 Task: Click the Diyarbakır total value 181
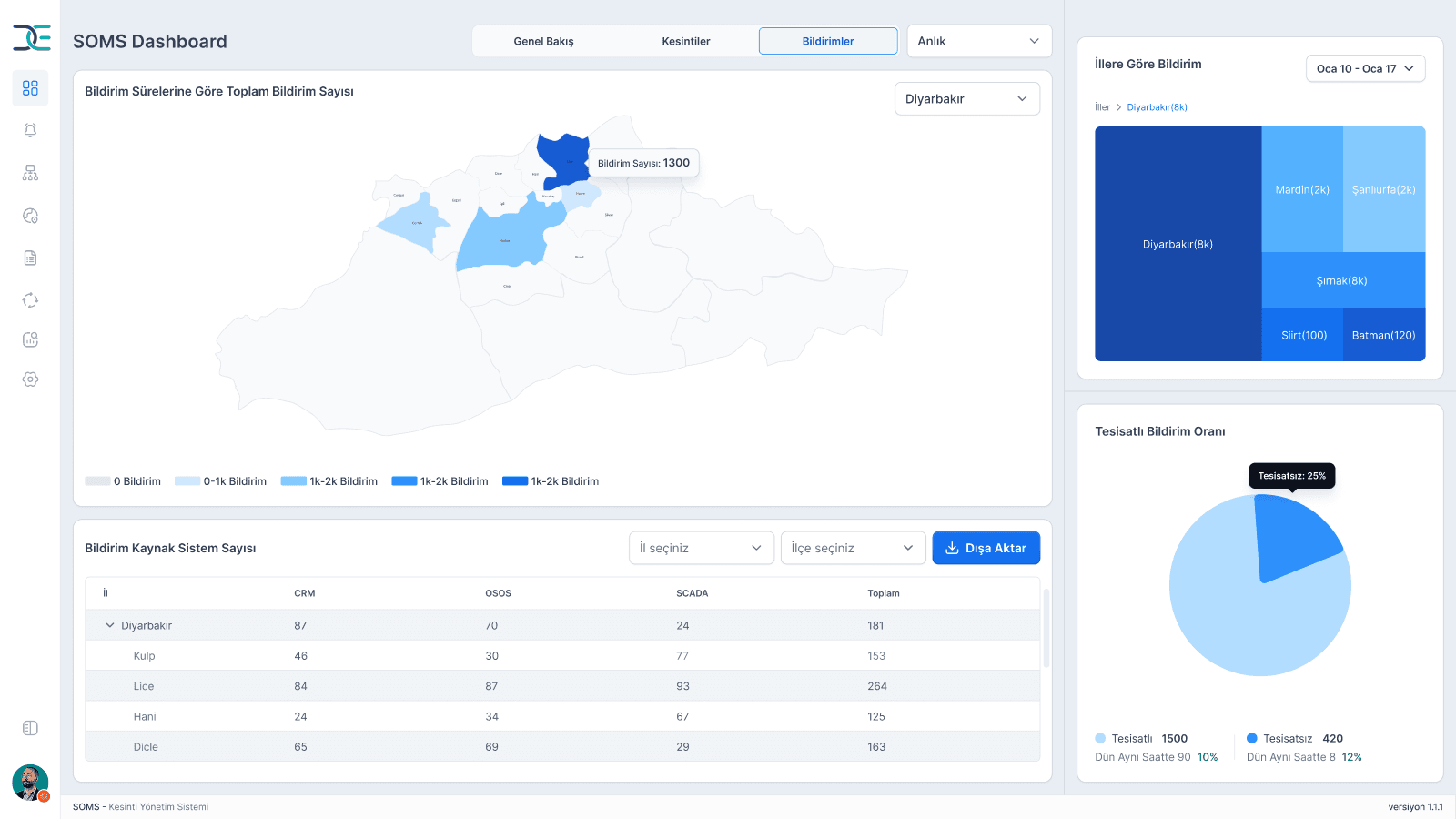(875, 625)
